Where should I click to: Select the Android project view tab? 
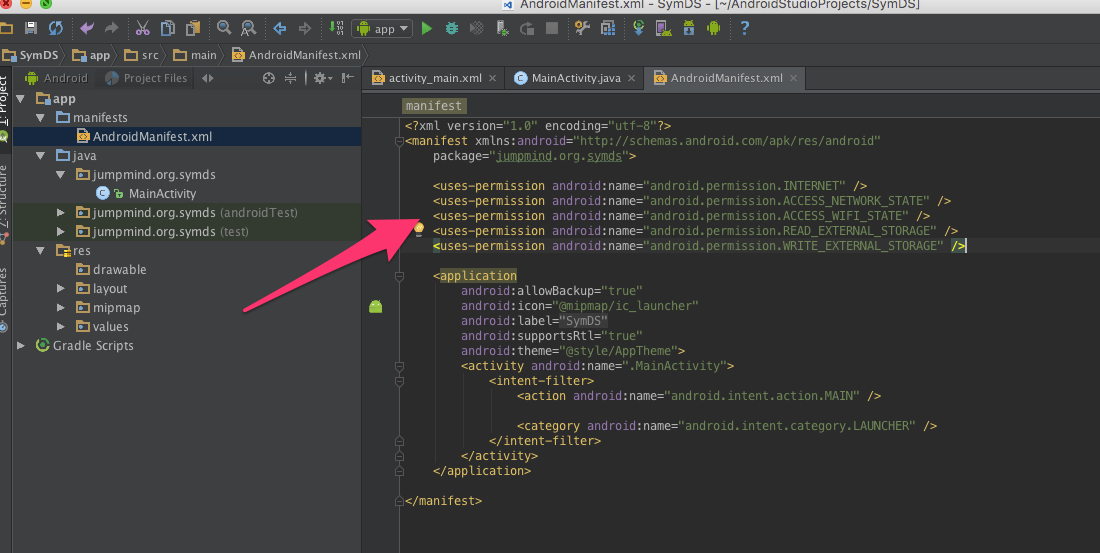point(56,78)
